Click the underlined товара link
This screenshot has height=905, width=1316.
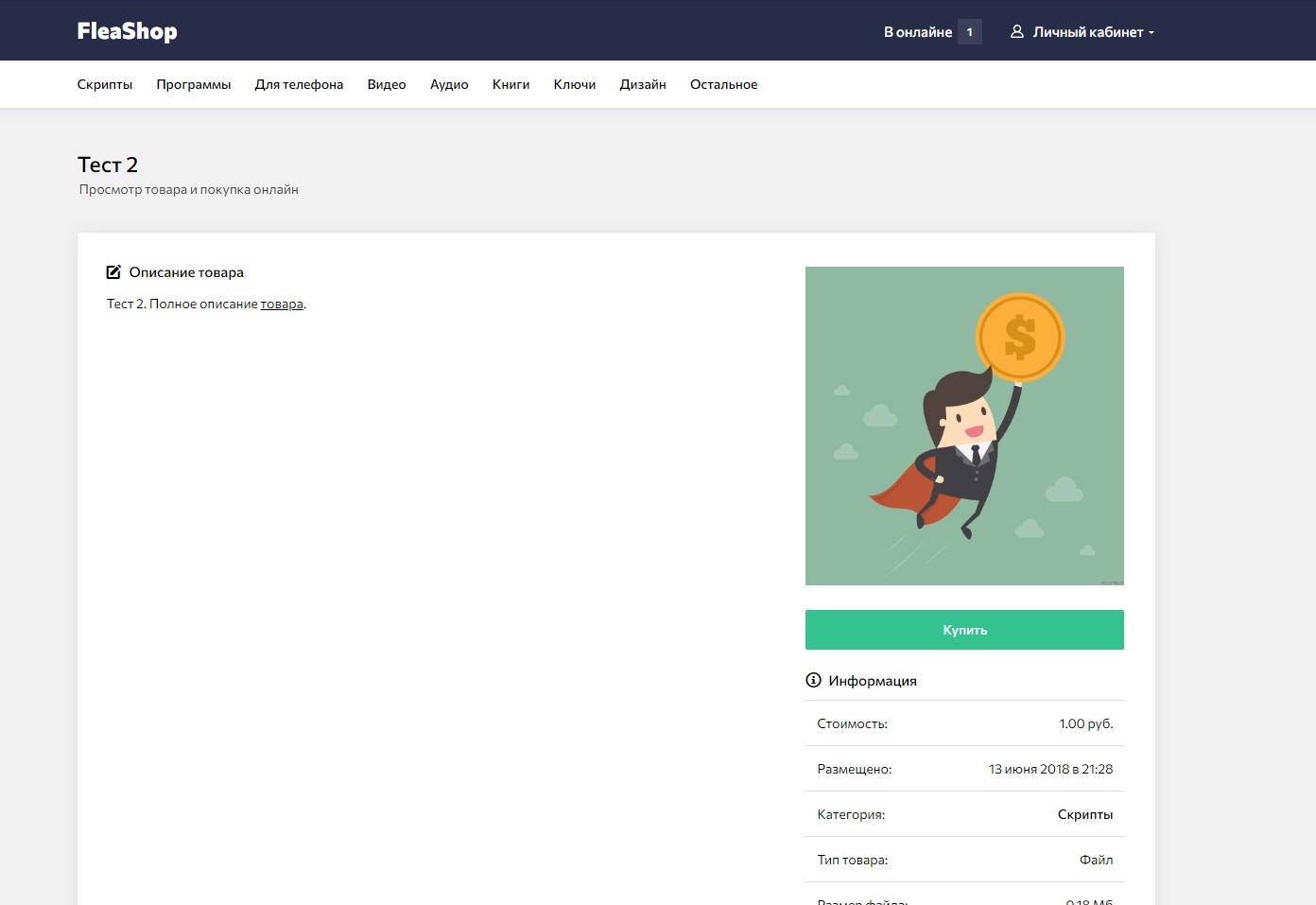click(x=282, y=304)
